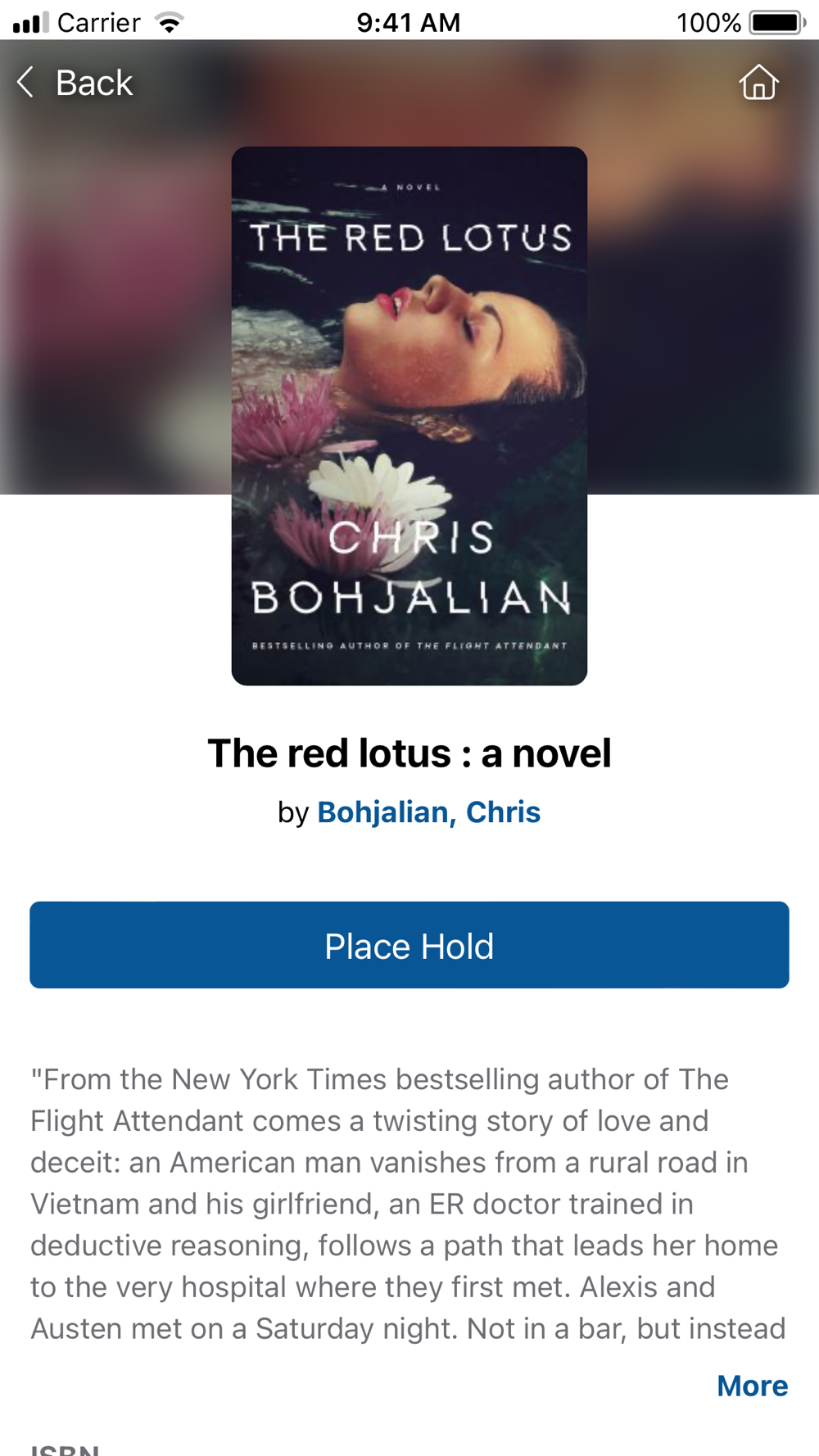This screenshot has height=1456, width=819.
Task: Tap "CHRIS BOHJALIAN" name on the cover
Action: pyautogui.click(x=410, y=567)
